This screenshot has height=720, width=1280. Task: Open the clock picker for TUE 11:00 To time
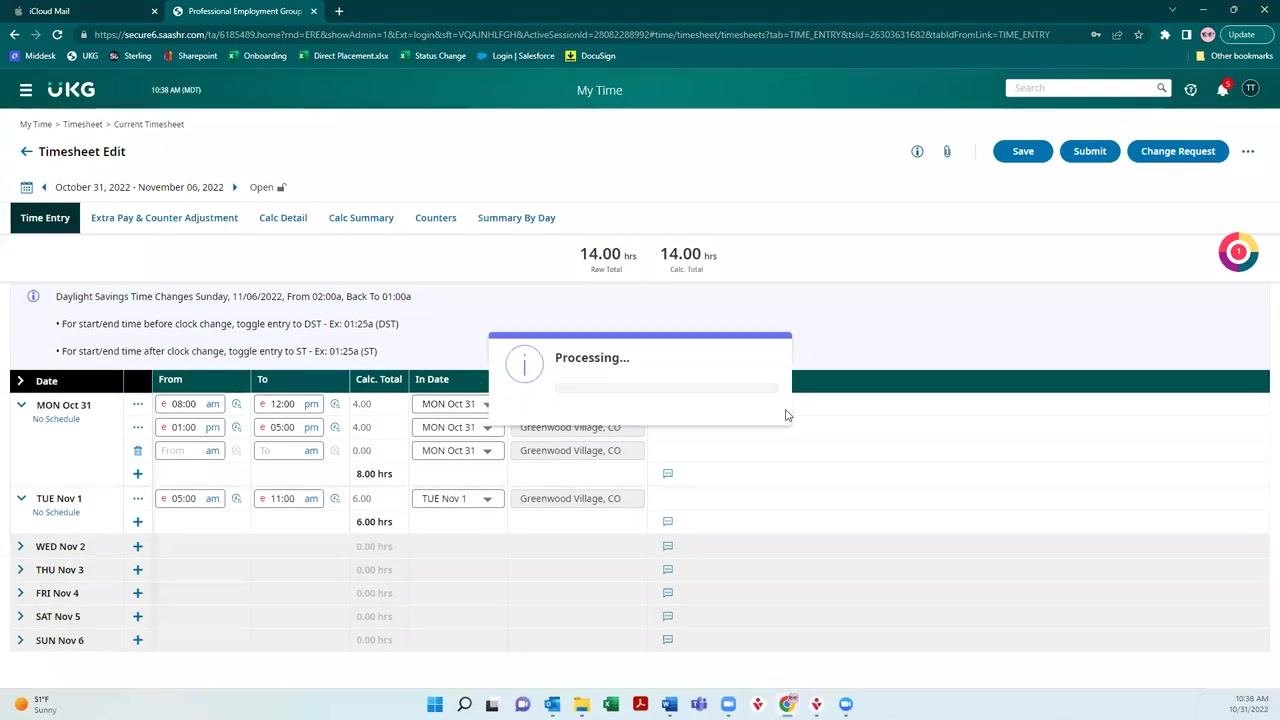[335, 498]
